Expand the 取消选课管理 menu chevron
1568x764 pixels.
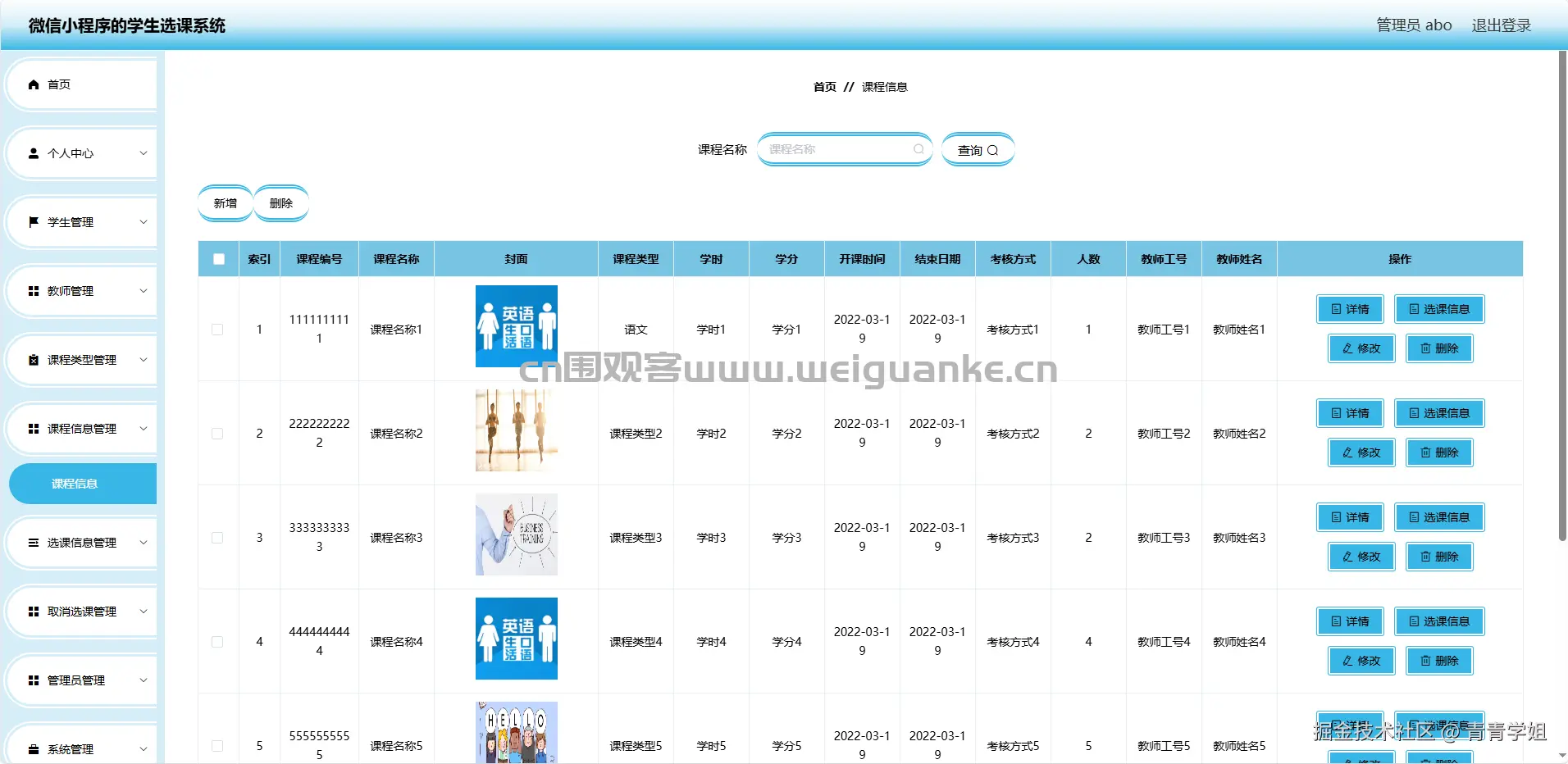click(144, 612)
